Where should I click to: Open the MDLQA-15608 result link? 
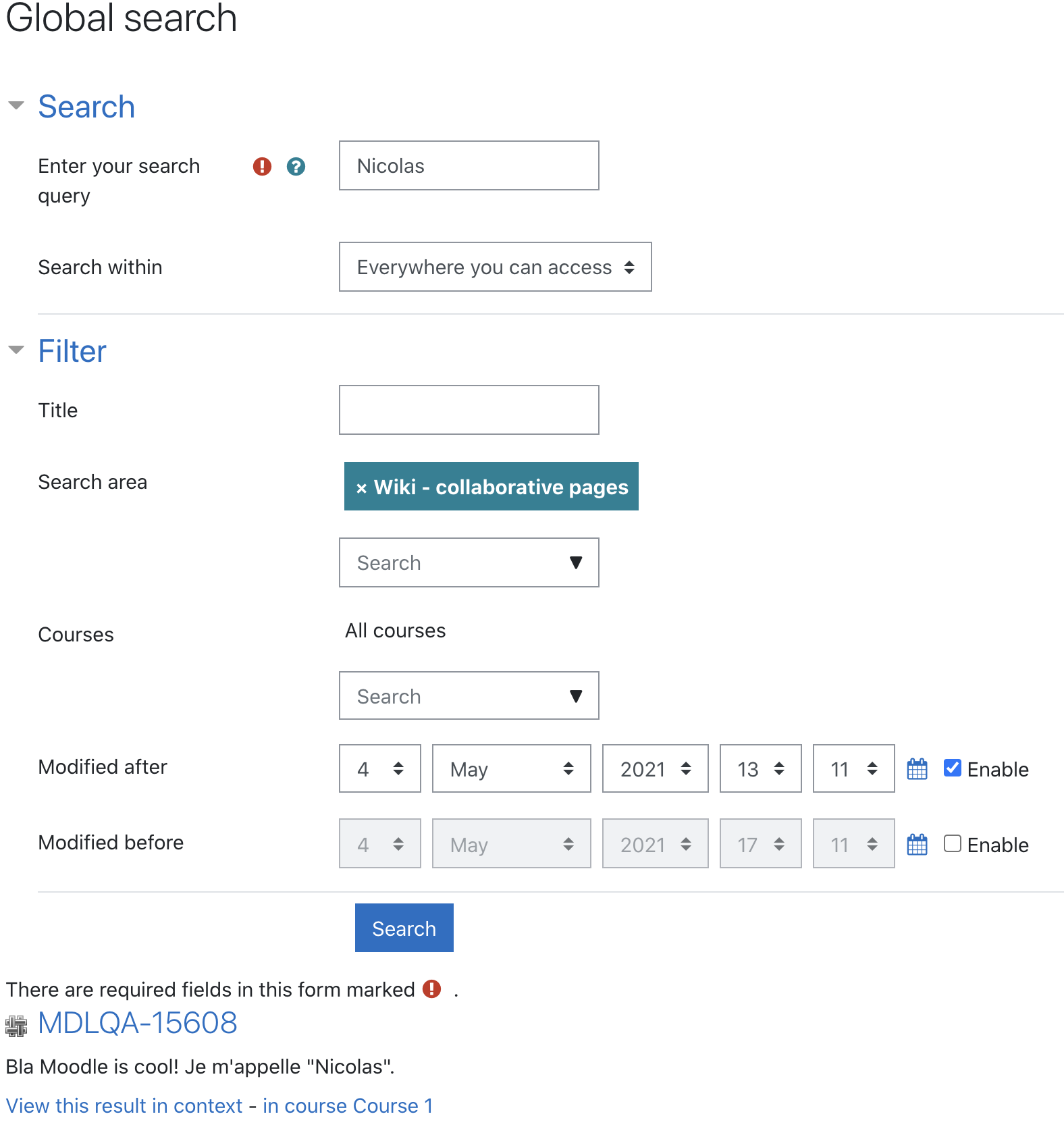pyautogui.click(x=138, y=1023)
